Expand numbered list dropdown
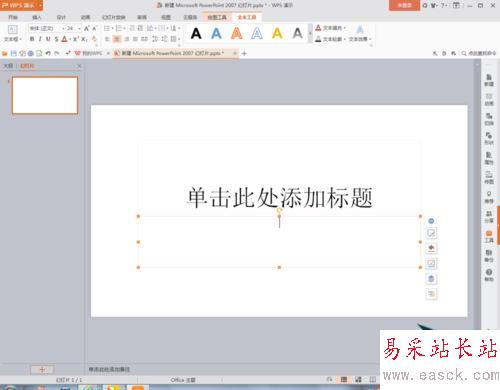The width and height of the screenshot is (500, 390). [124, 28]
